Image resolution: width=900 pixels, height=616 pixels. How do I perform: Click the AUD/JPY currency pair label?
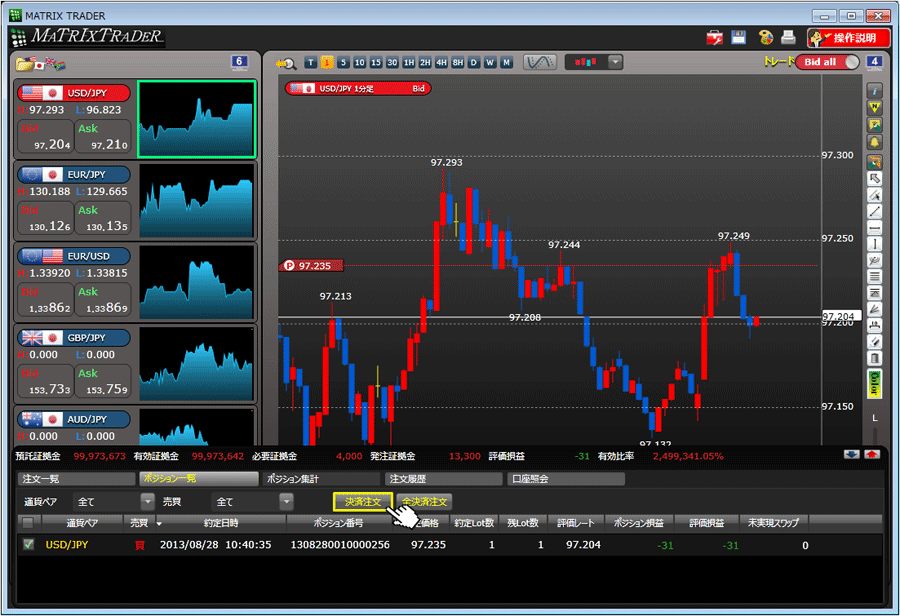click(74, 419)
